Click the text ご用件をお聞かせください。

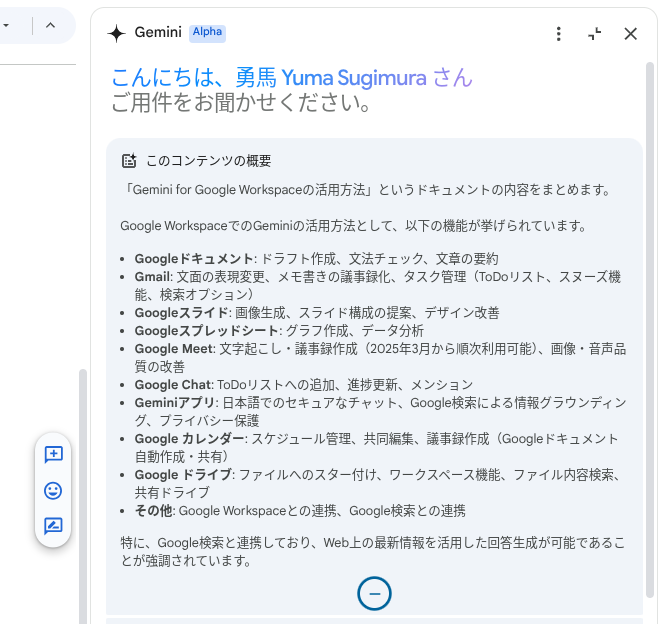(x=242, y=103)
